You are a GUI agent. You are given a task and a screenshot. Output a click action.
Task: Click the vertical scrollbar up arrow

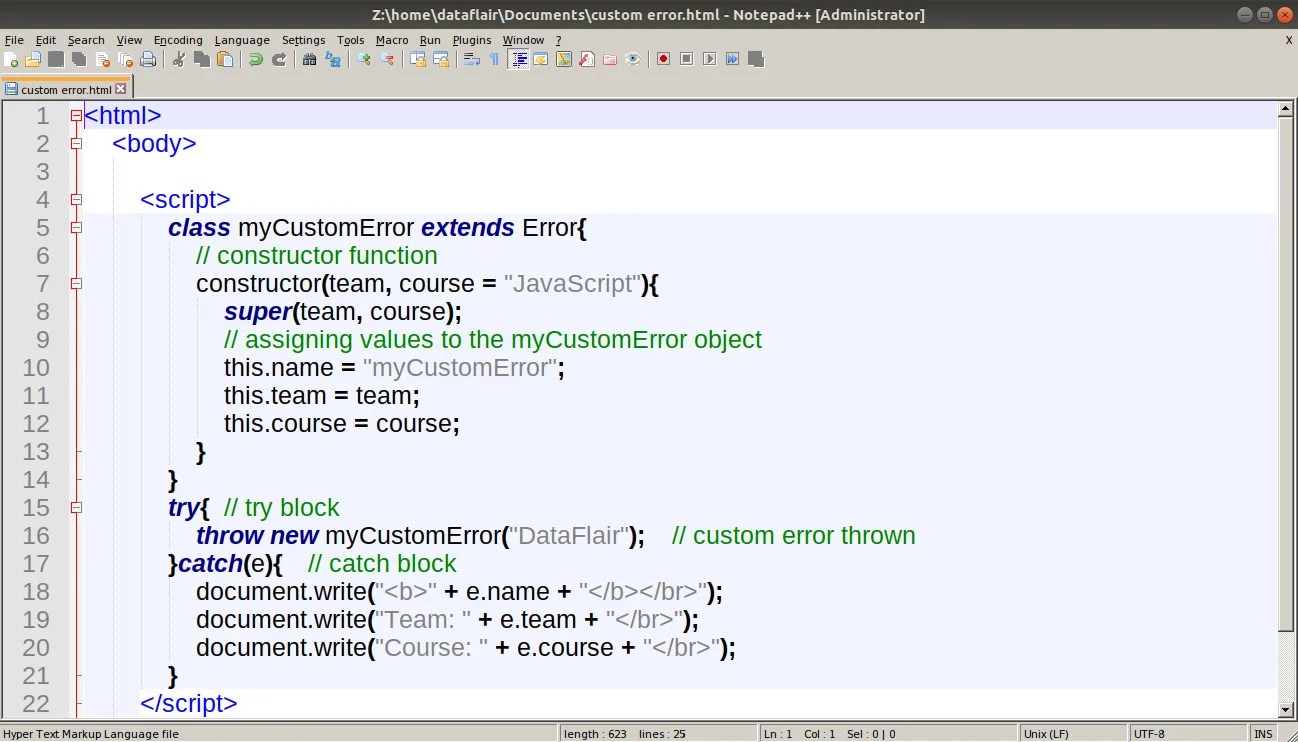1287,109
